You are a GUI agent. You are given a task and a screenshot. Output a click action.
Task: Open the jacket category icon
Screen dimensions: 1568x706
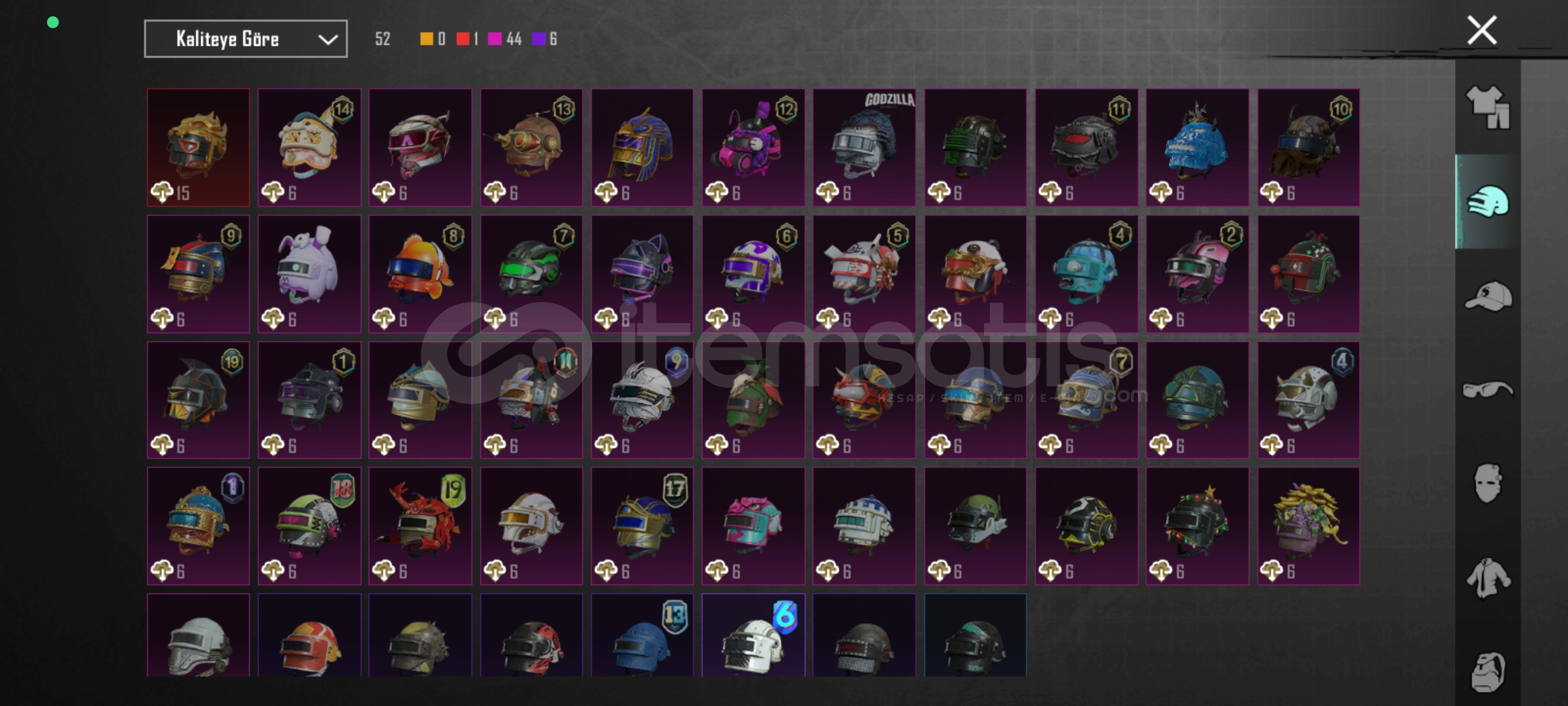[1488, 578]
